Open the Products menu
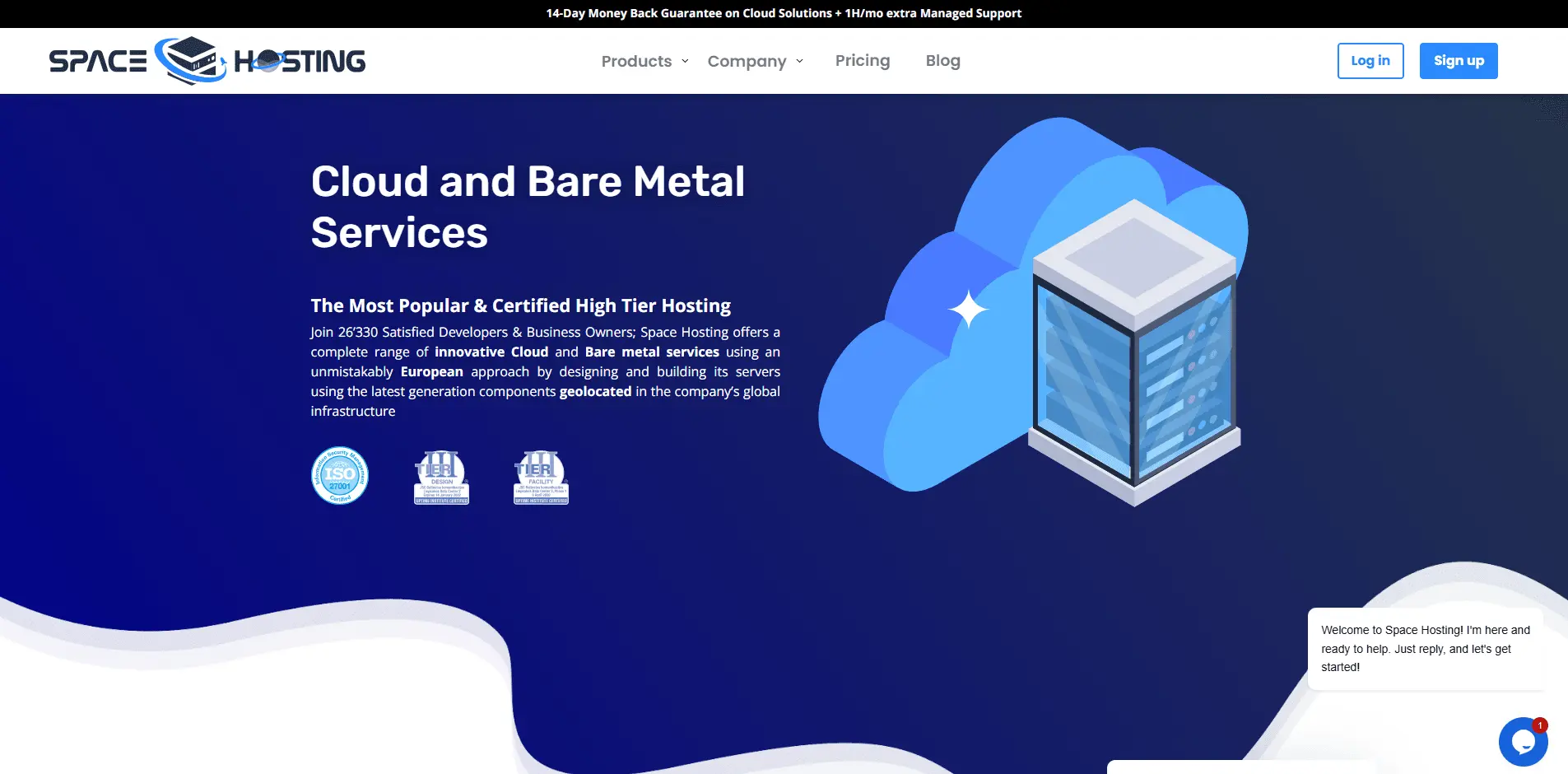 point(636,61)
